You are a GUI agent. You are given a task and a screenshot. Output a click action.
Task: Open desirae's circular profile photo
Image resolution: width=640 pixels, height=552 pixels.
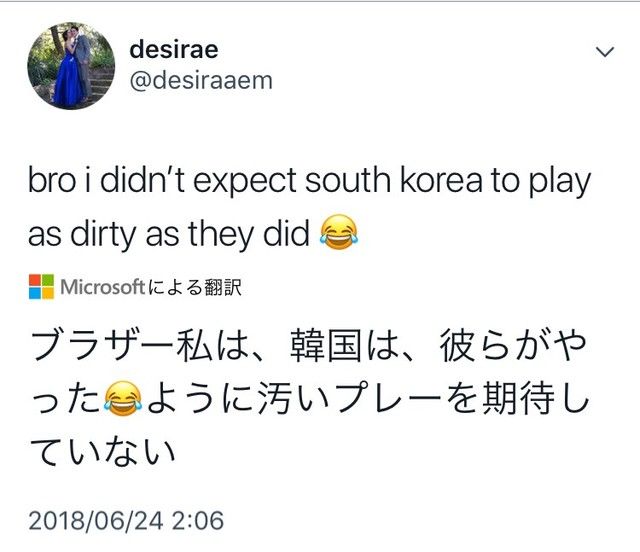coord(71,66)
